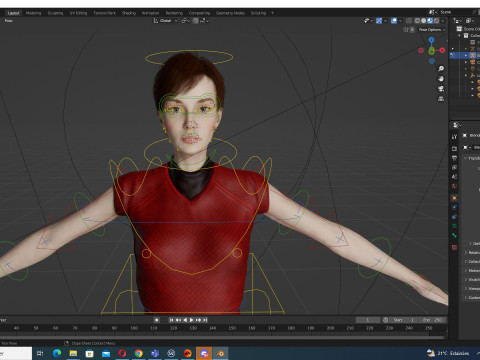Open the Tool properties tab

click(454, 136)
